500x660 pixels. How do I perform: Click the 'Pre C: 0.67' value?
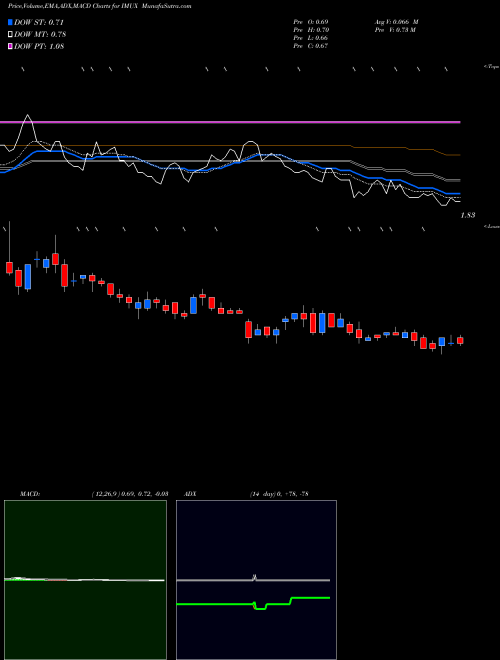pyautogui.click(x=311, y=46)
